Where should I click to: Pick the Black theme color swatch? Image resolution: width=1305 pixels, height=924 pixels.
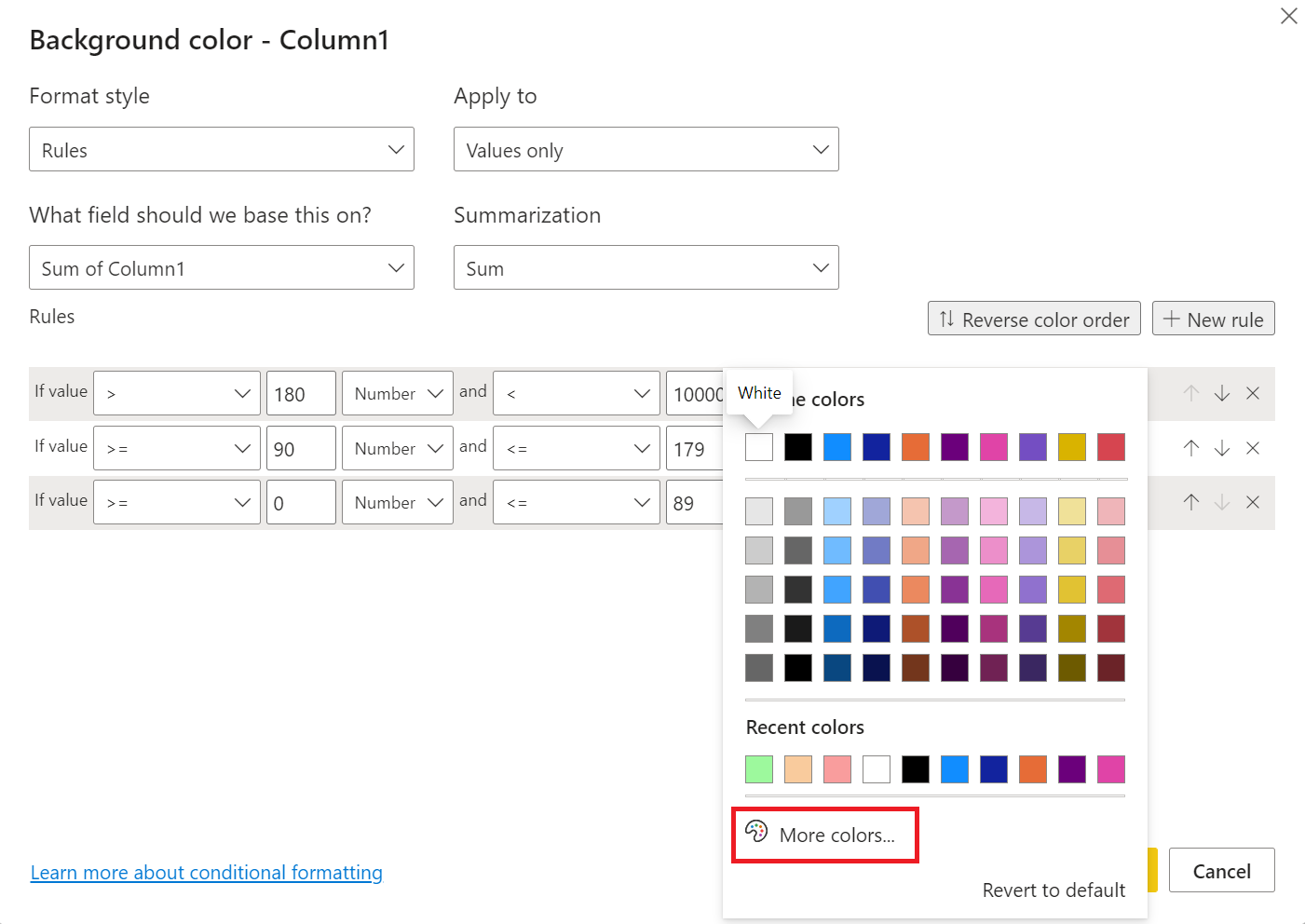point(798,447)
